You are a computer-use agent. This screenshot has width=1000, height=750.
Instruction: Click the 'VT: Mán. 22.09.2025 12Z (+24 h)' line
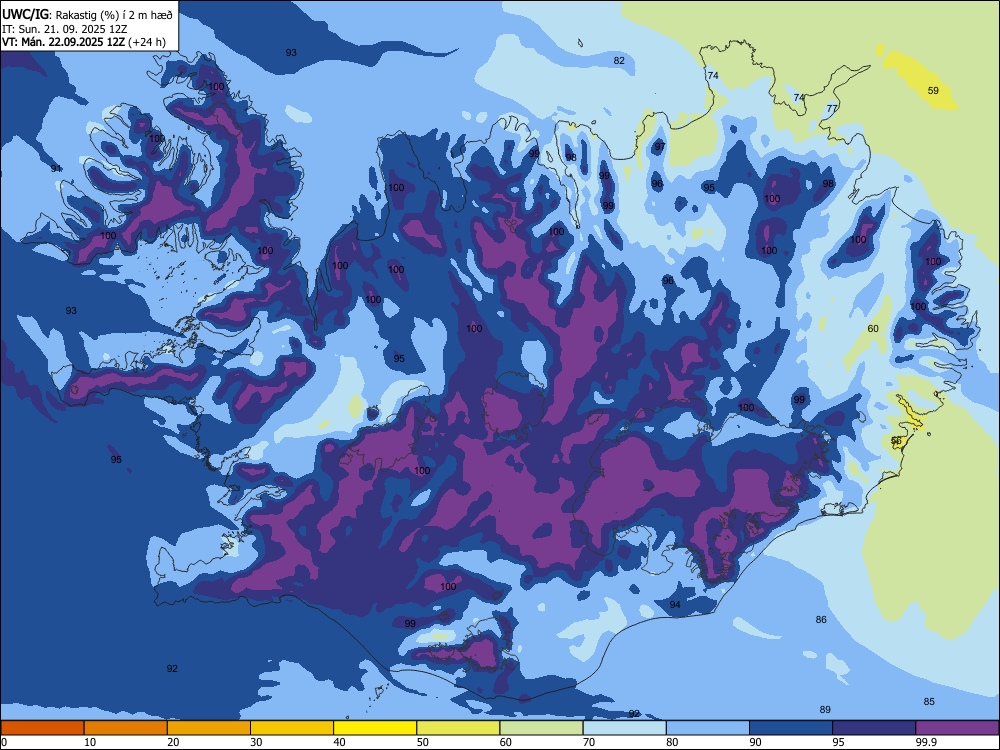pos(84,42)
